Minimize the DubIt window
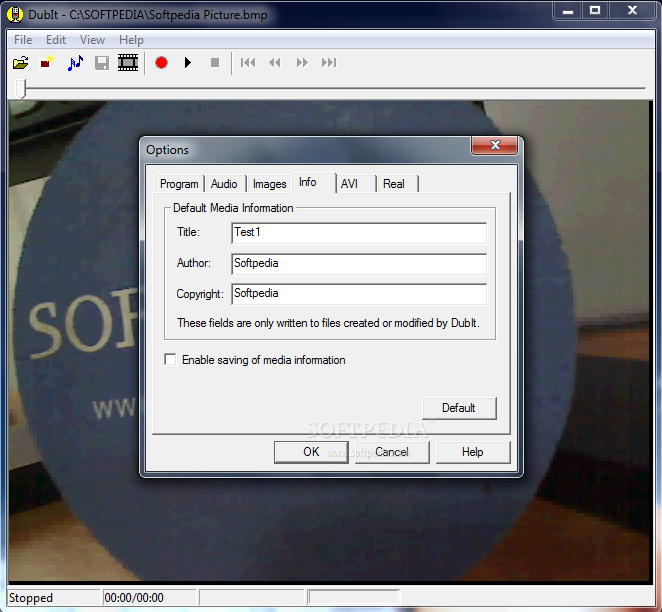Screen dimensions: 662x612 568,11
